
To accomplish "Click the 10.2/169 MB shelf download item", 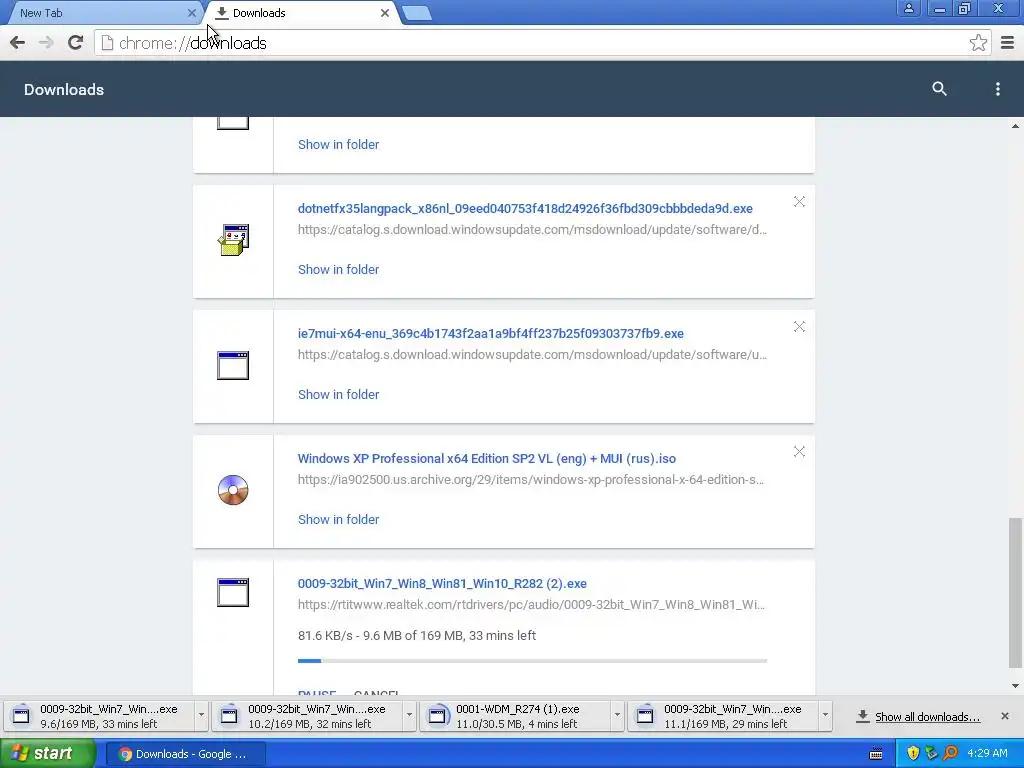I will 308,716.
